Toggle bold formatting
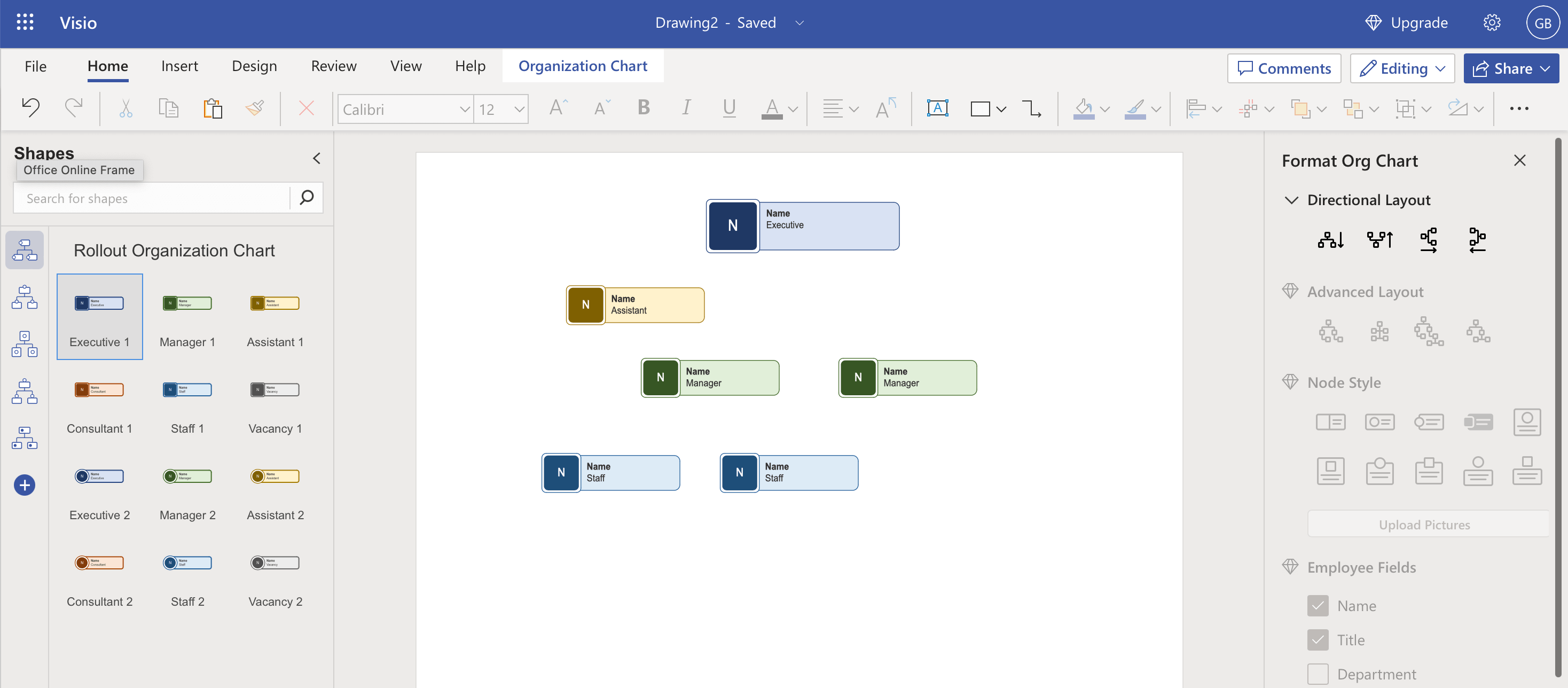Viewport: 1568px width, 688px height. 644,108
